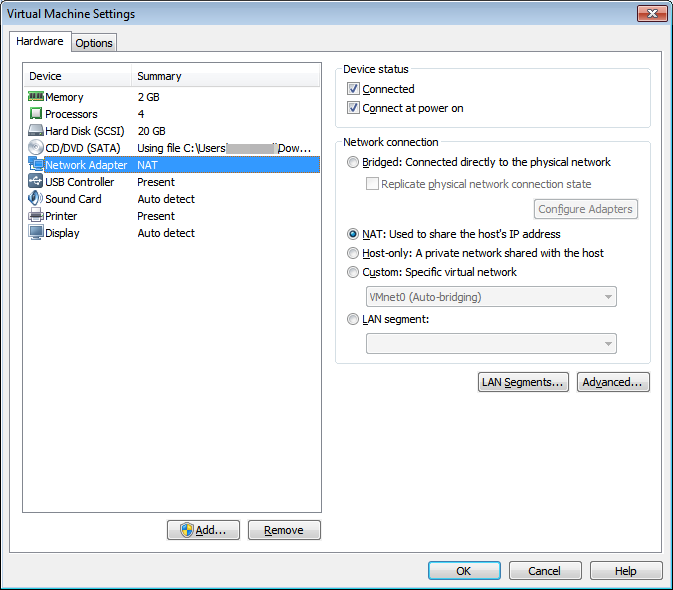Viewport: 673px width, 590px height.
Task: Click the Sound Card speaker icon
Action: click(x=36, y=199)
